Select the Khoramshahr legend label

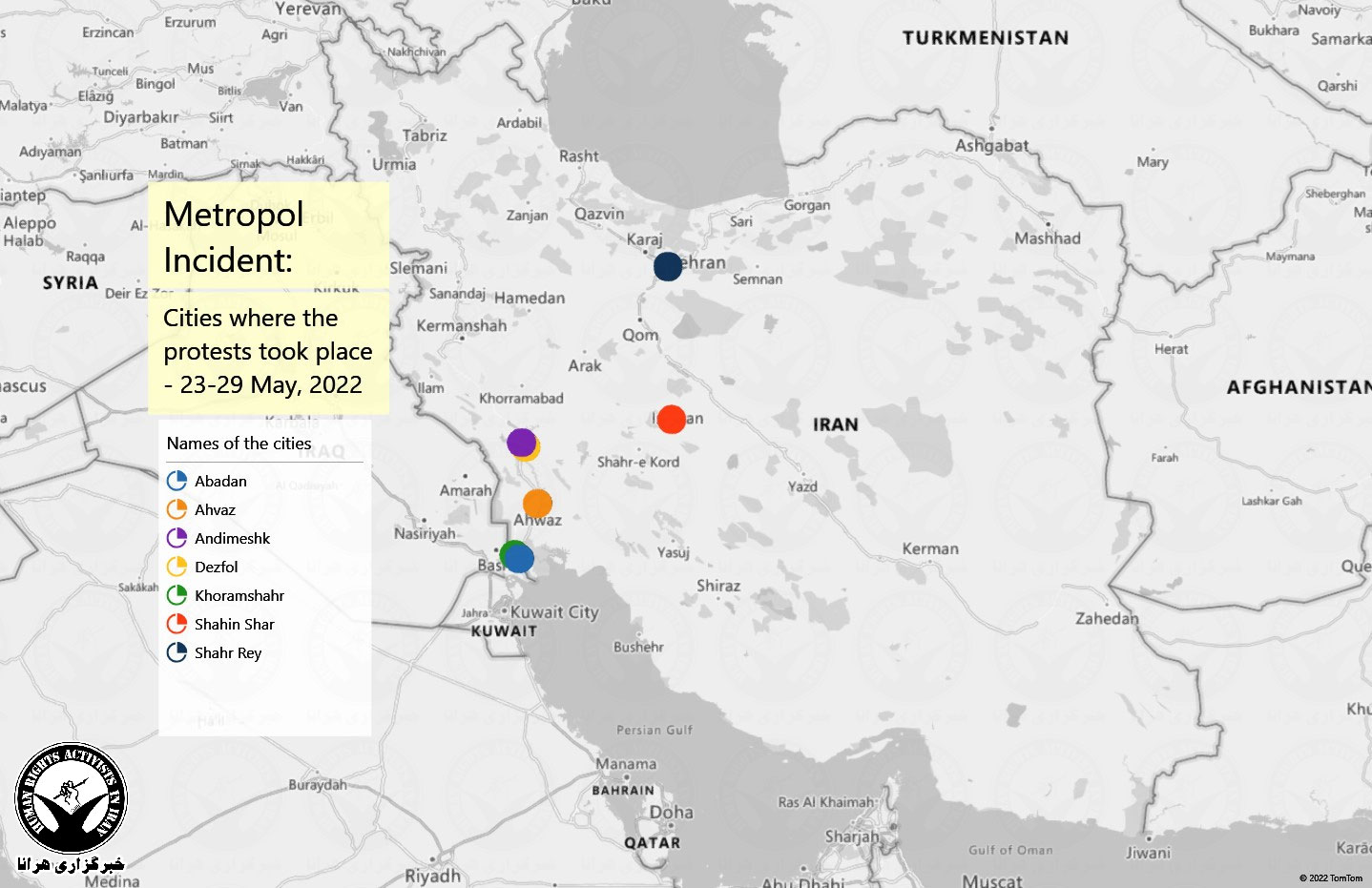[x=239, y=595]
